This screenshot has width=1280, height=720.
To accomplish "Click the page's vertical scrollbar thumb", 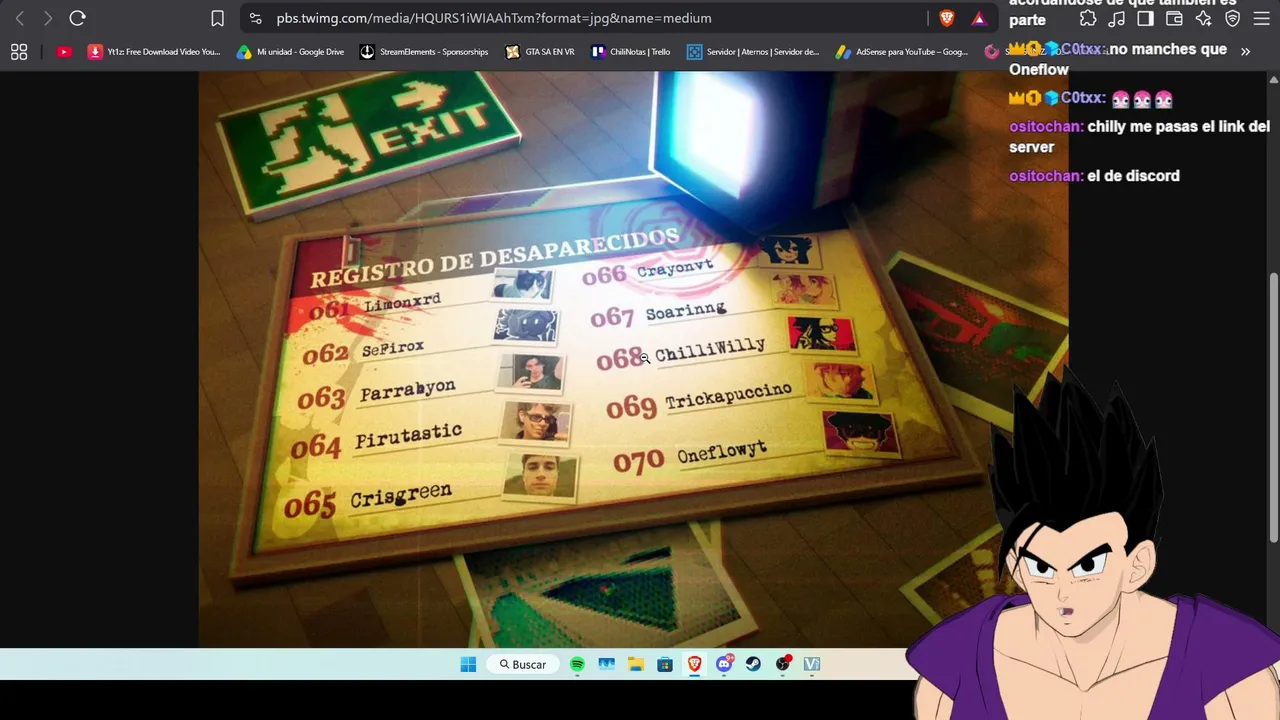I will coord(1273,408).
